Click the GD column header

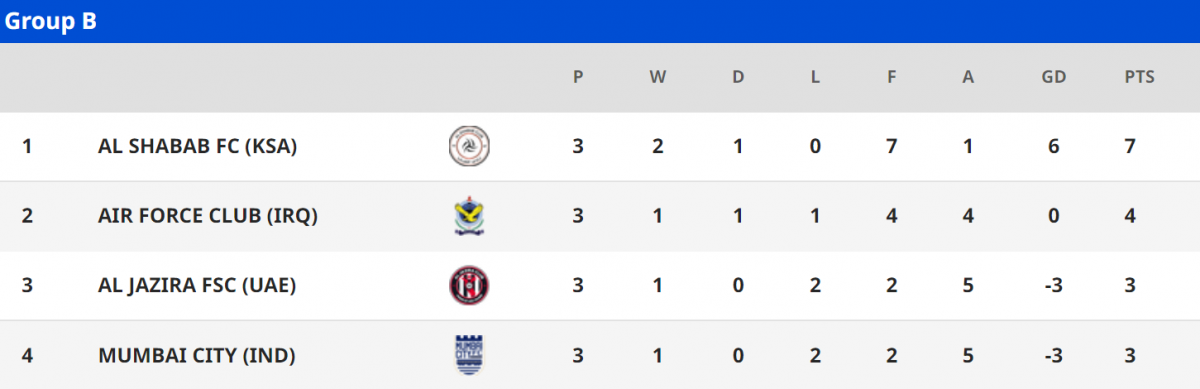point(1054,77)
